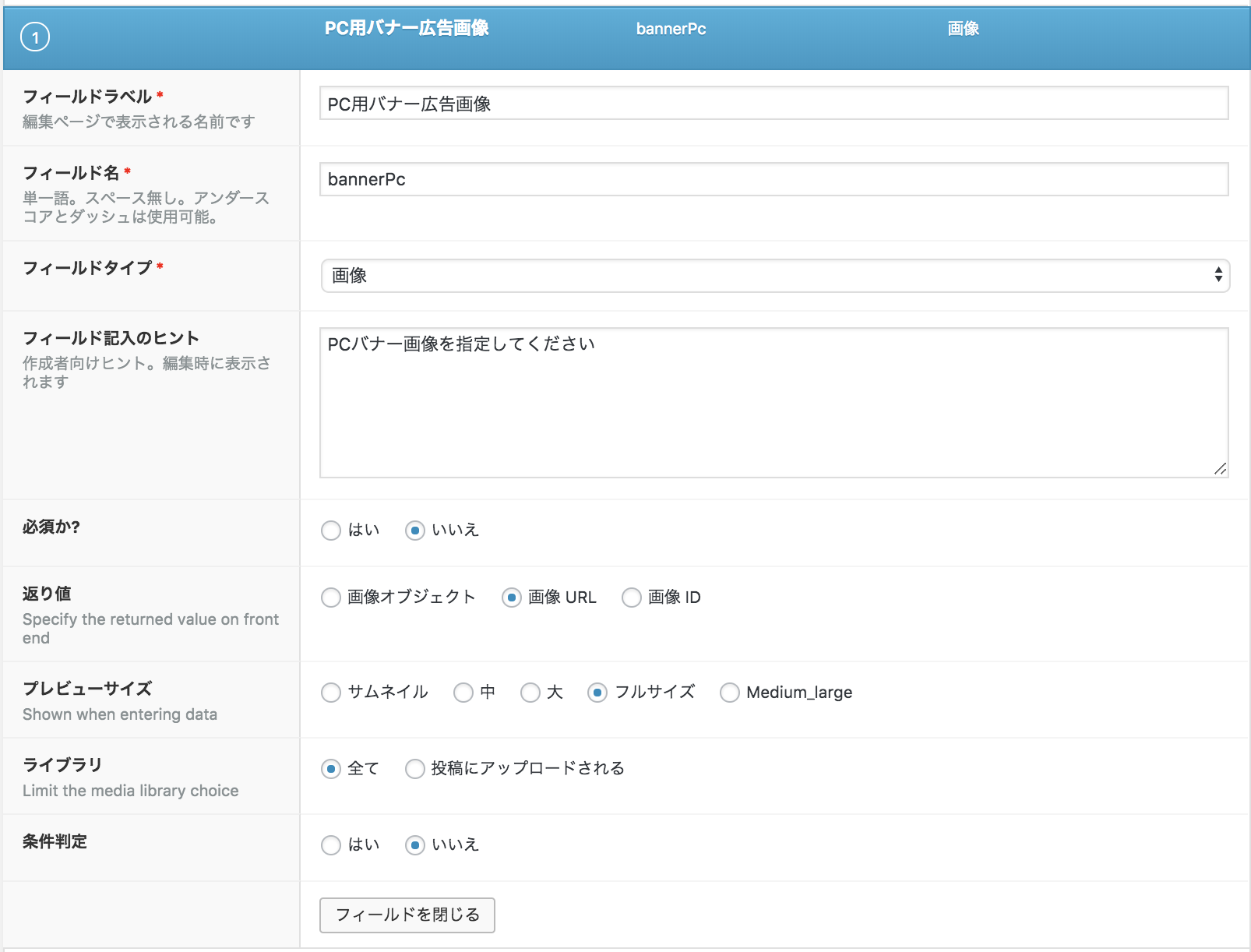This screenshot has width=1251, height=952.
Task: Select 画像 ID return value
Action: [632, 598]
